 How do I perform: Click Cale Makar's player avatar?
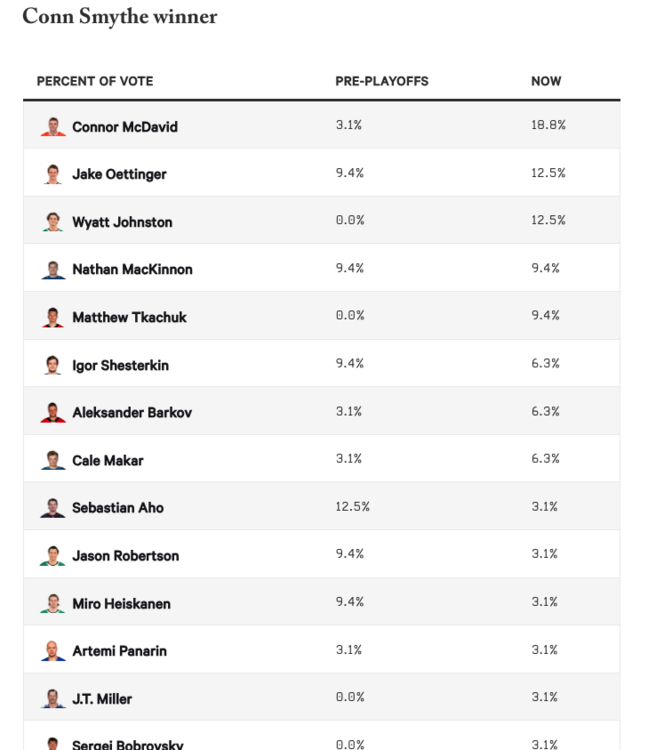(x=53, y=460)
